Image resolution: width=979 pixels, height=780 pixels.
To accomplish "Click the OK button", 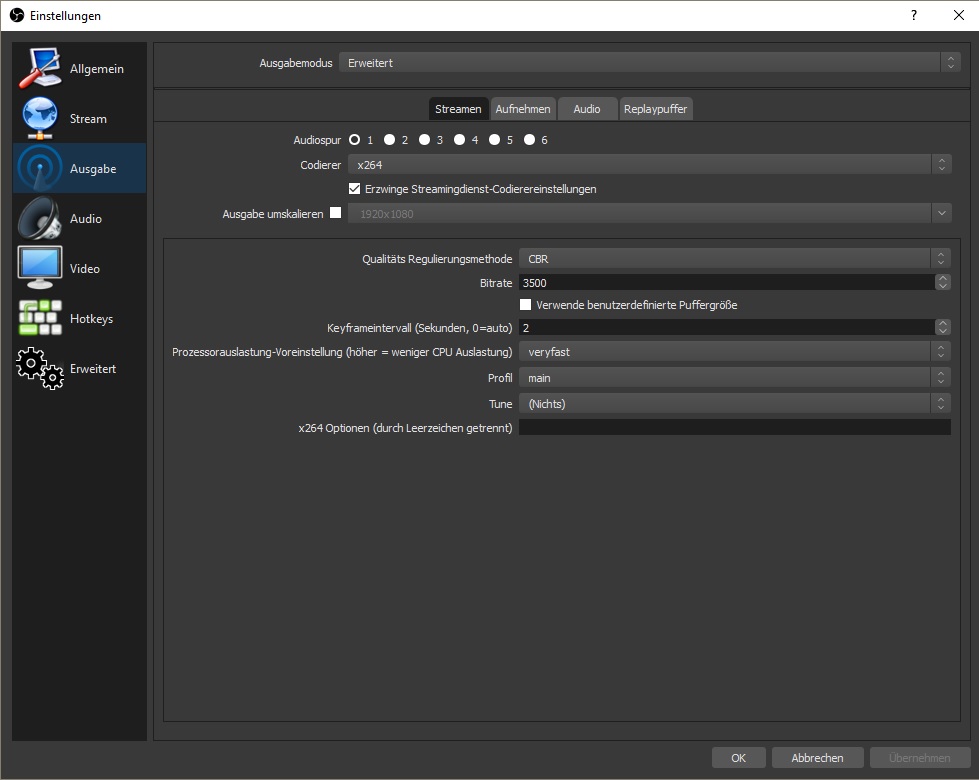I will [738, 758].
